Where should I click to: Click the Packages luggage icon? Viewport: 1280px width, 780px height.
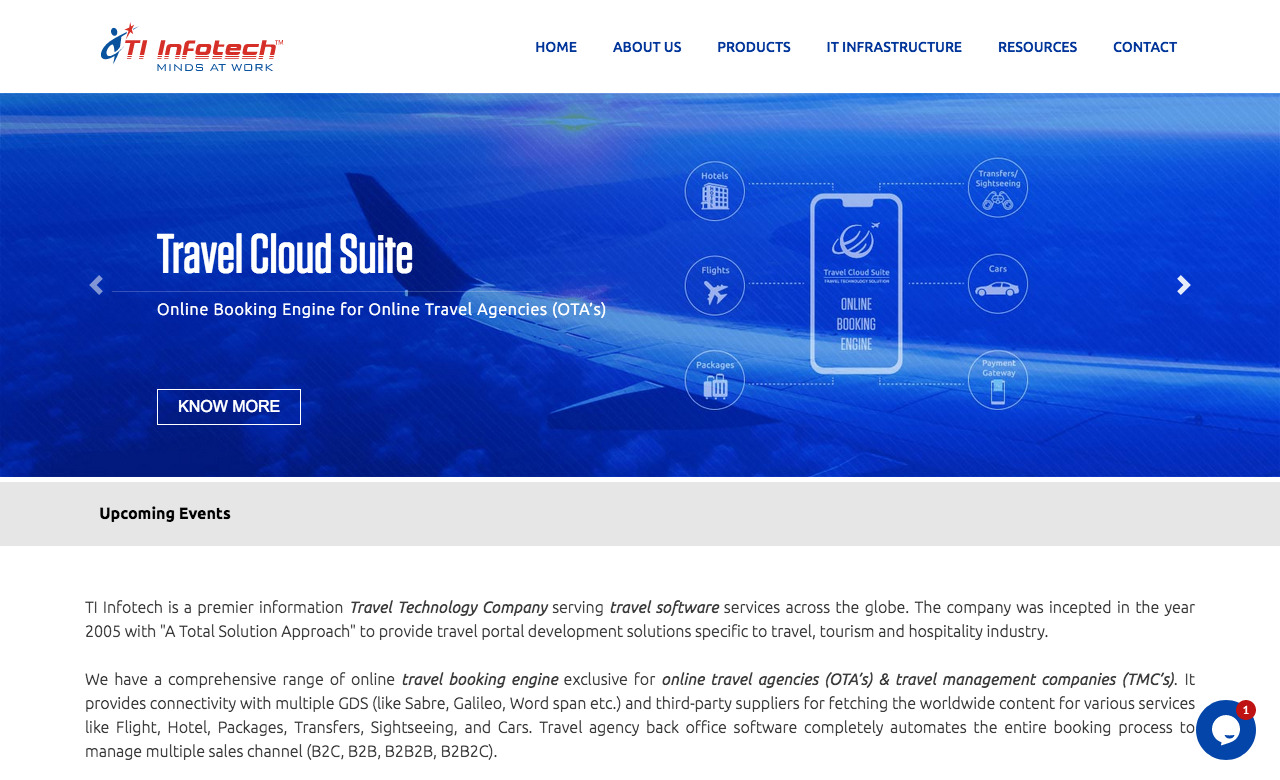[x=715, y=380]
